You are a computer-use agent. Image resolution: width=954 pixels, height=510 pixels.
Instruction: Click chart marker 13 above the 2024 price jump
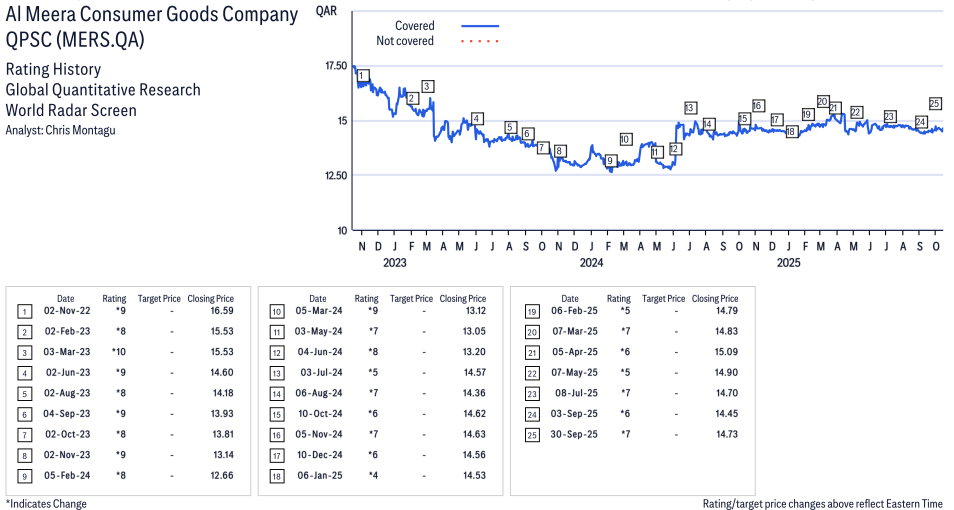click(690, 107)
